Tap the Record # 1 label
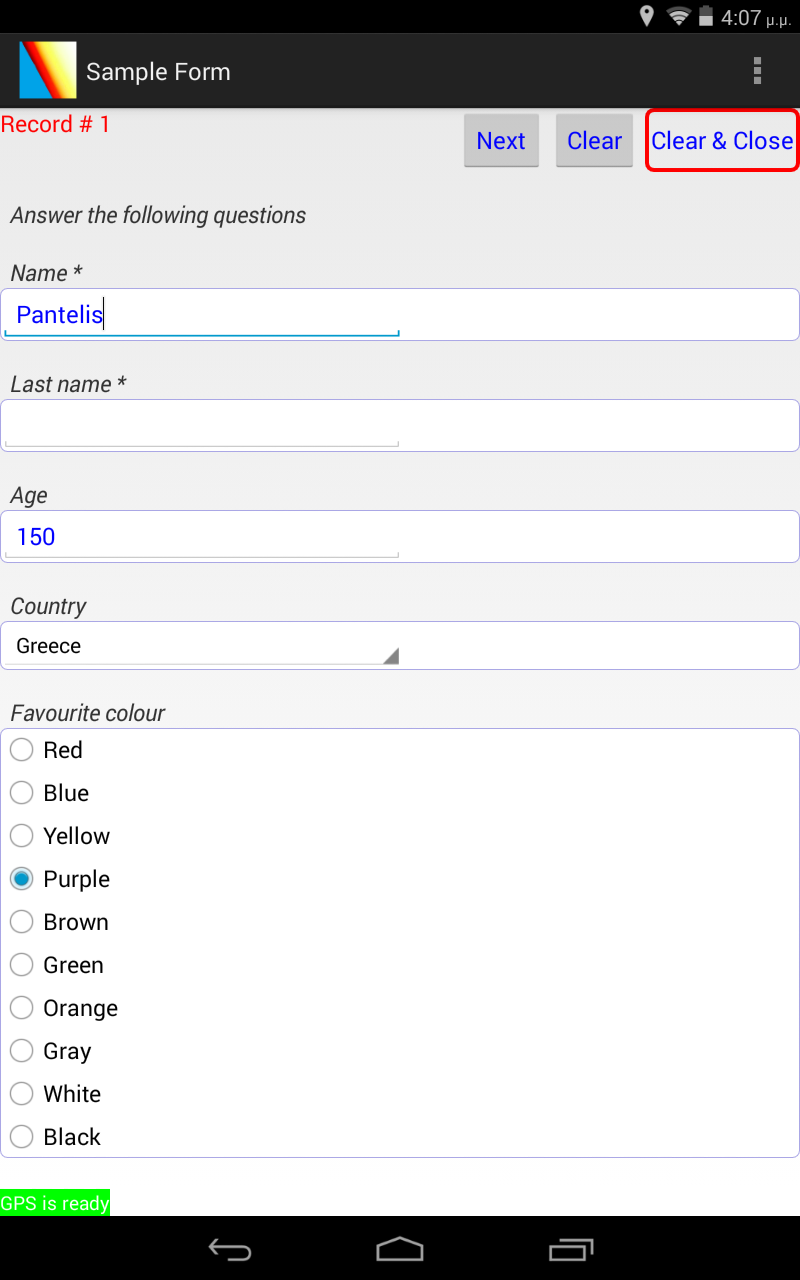This screenshot has width=800, height=1280. click(x=55, y=124)
